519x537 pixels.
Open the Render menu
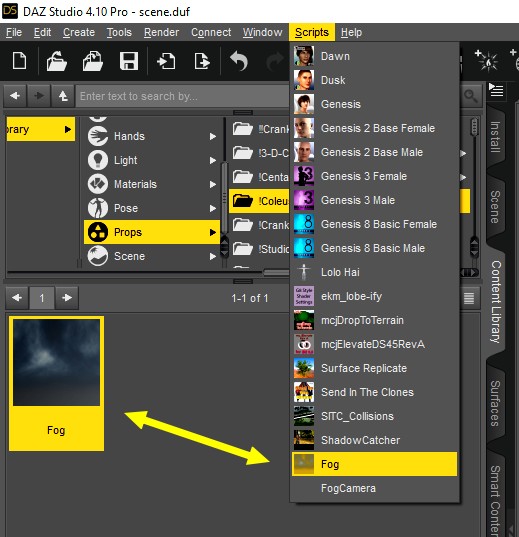point(161,32)
